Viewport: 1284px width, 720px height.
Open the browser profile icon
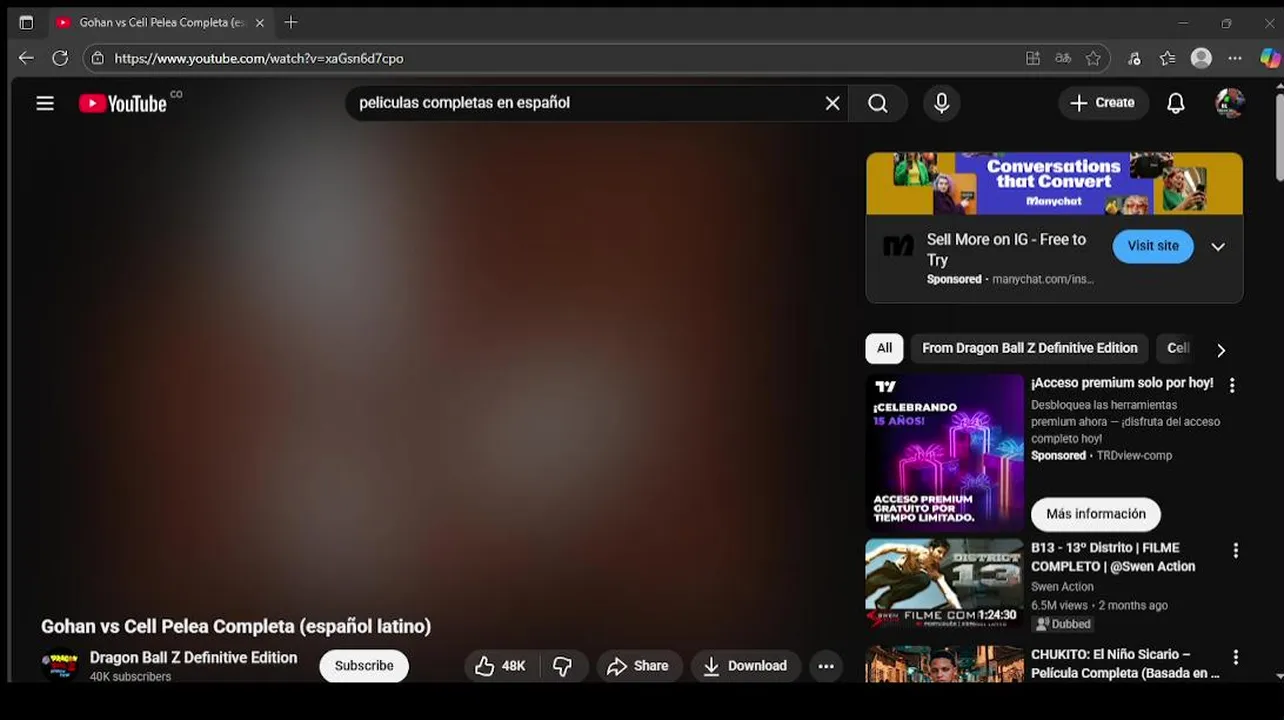click(x=1201, y=58)
